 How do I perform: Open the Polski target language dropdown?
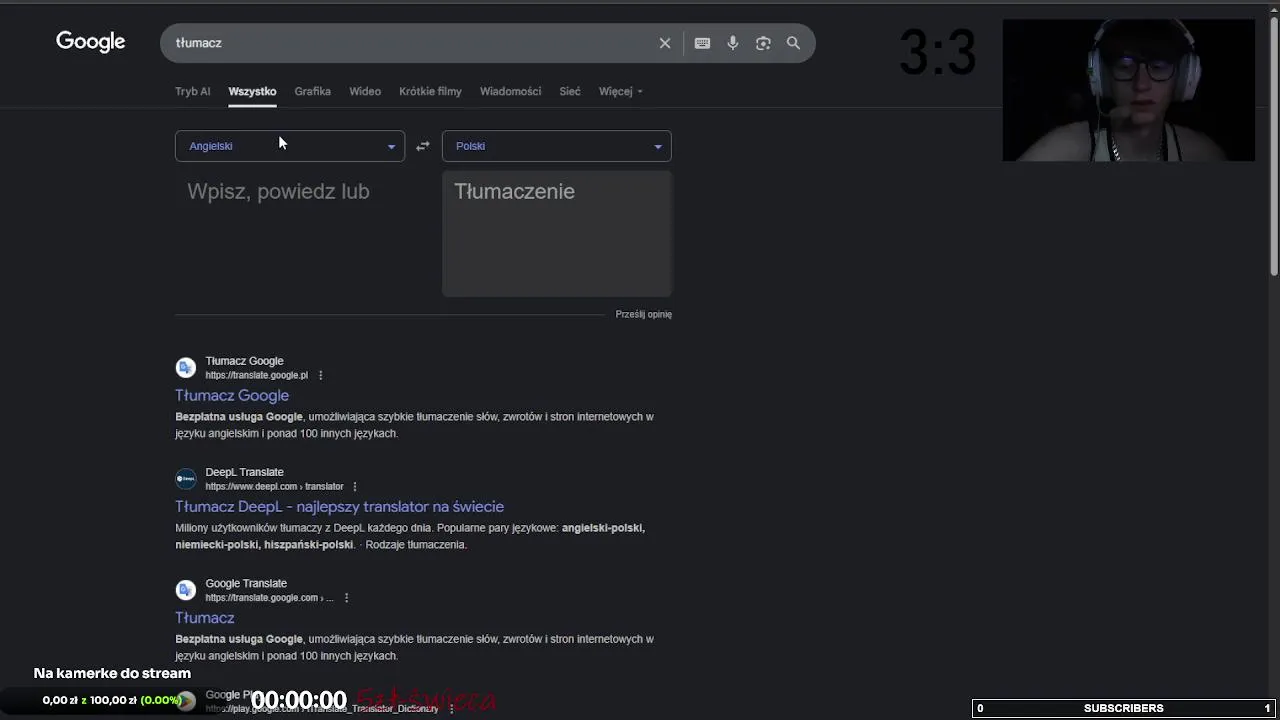click(557, 146)
